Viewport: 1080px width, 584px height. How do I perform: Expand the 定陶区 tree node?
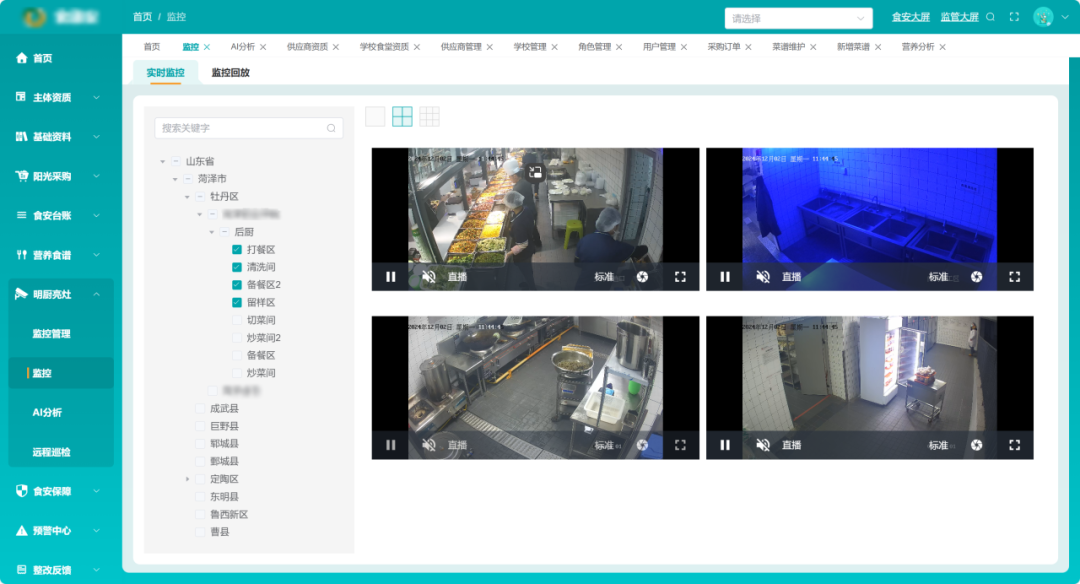[x=187, y=479]
